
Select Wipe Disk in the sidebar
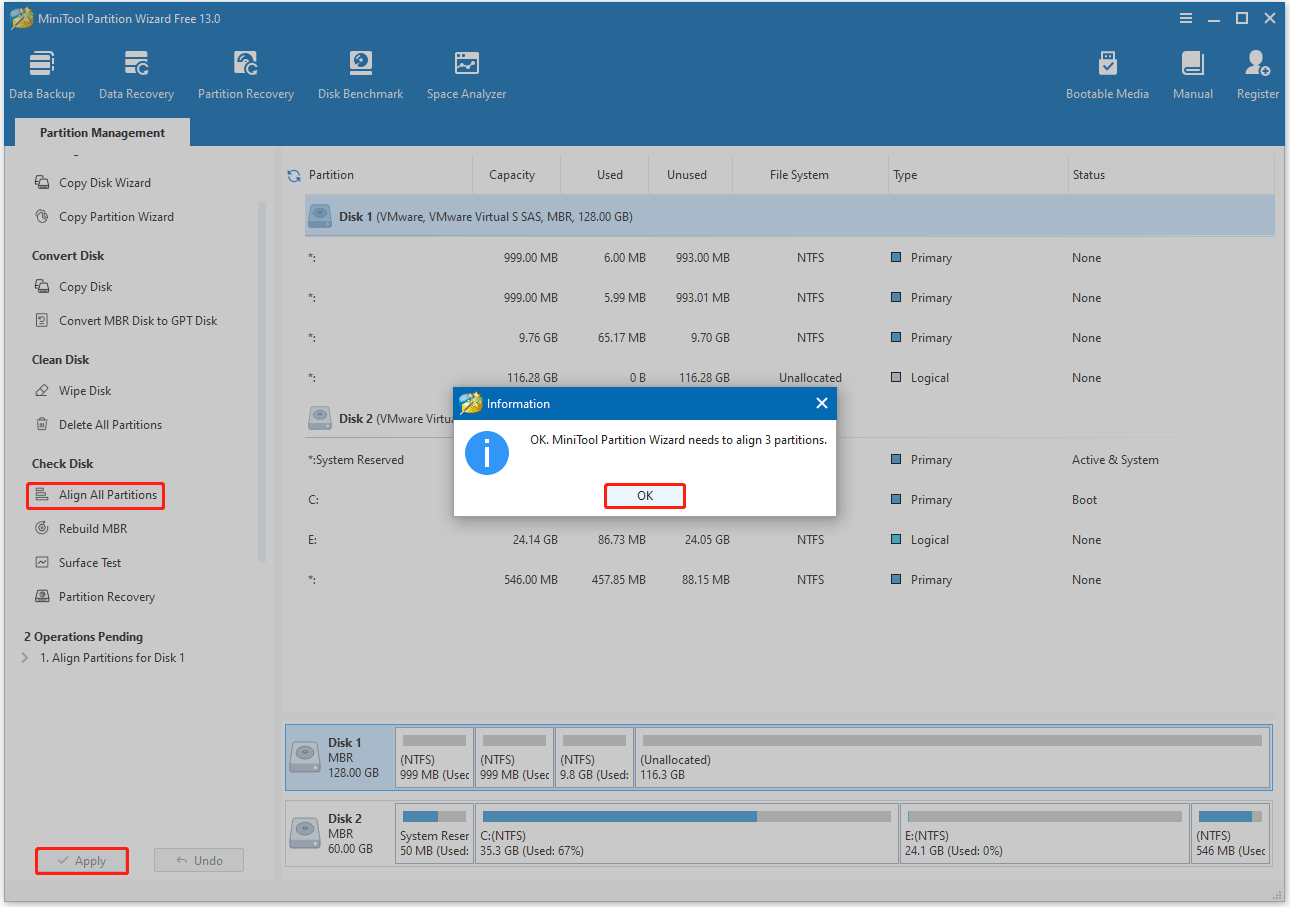tap(83, 390)
